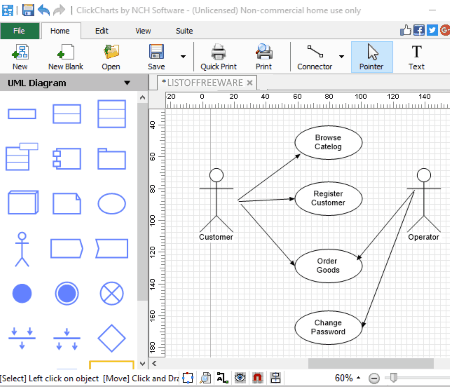This screenshot has height=387, width=450.
Task: Switch to the Suite tab
Action: pos(184,31)
